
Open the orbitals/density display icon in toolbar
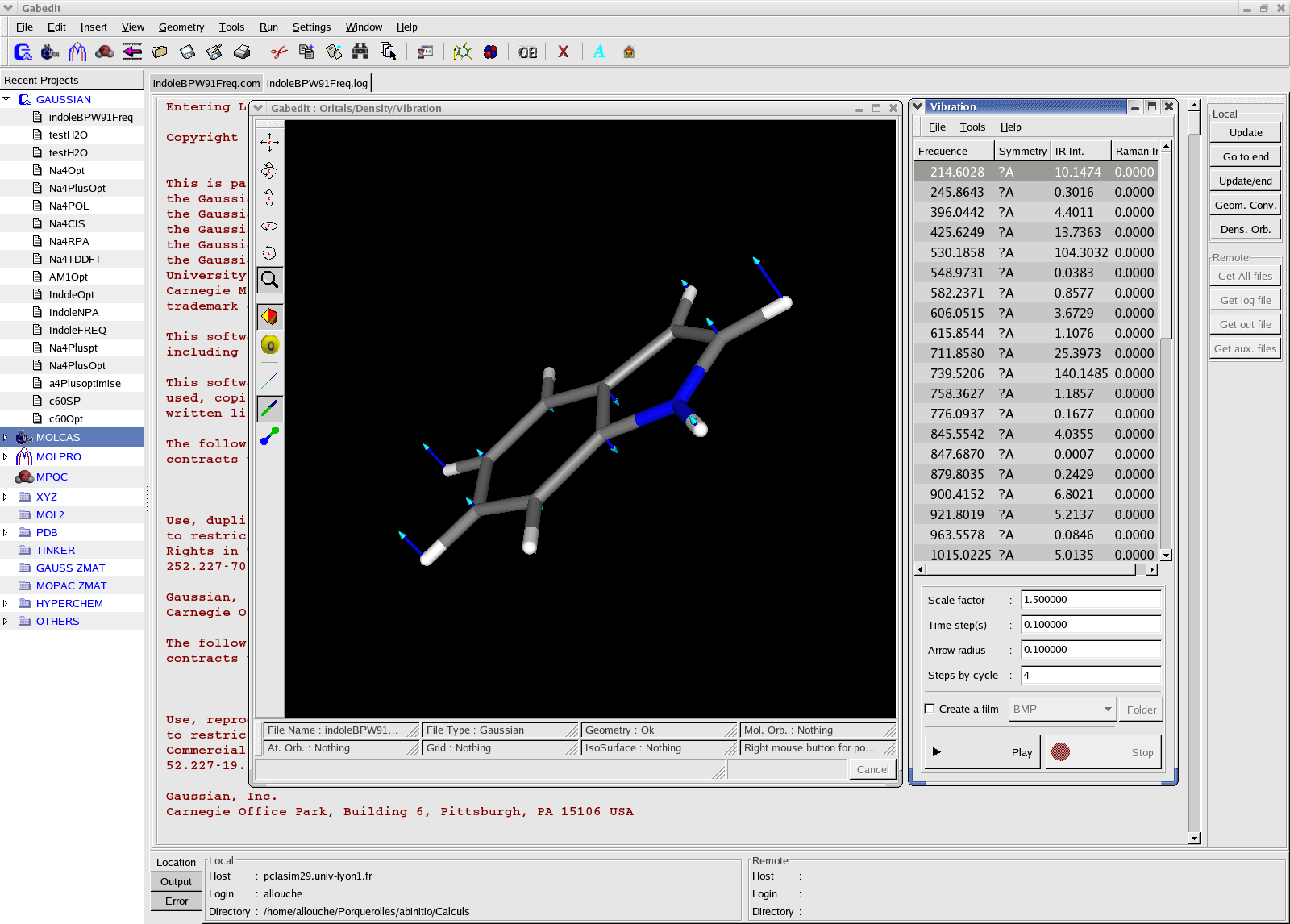click(490, 52)
